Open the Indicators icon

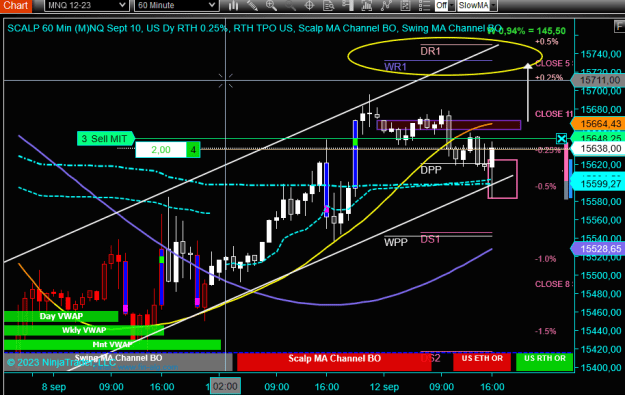click(x=386, y=5)
